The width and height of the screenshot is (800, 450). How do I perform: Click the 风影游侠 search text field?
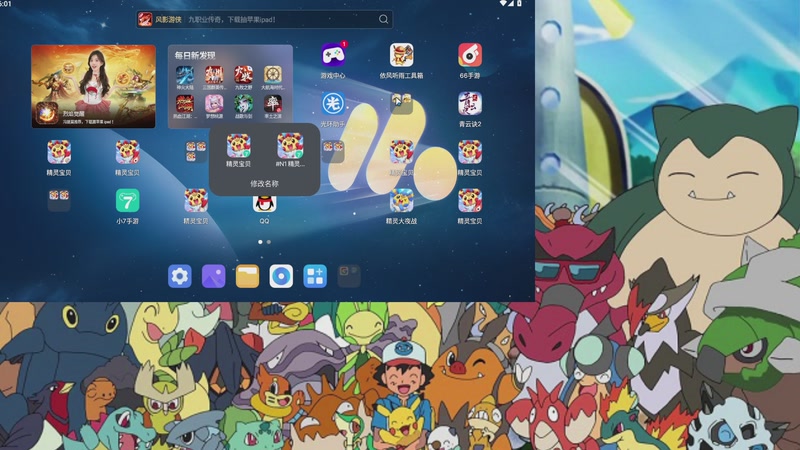coord(264,19)
